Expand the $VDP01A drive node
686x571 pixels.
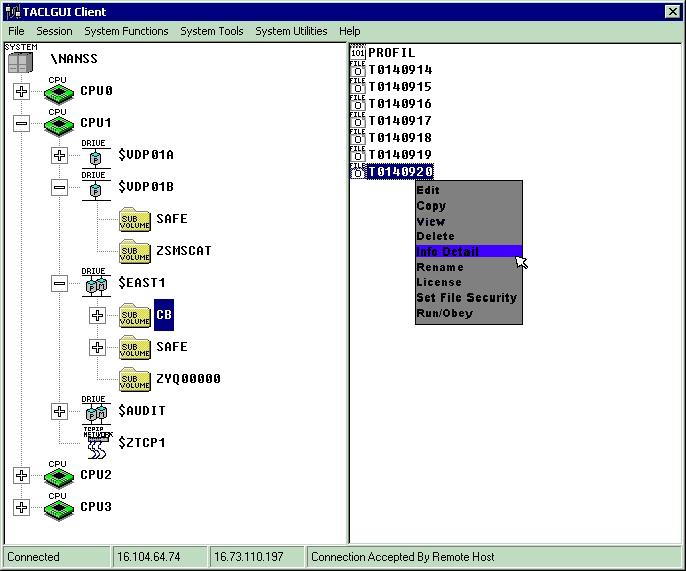pyautogui.click(x=60, y=155)
